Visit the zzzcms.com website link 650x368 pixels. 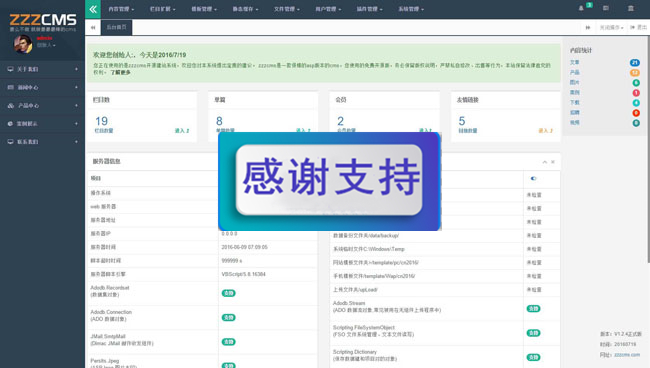click(x=627, y=355)
